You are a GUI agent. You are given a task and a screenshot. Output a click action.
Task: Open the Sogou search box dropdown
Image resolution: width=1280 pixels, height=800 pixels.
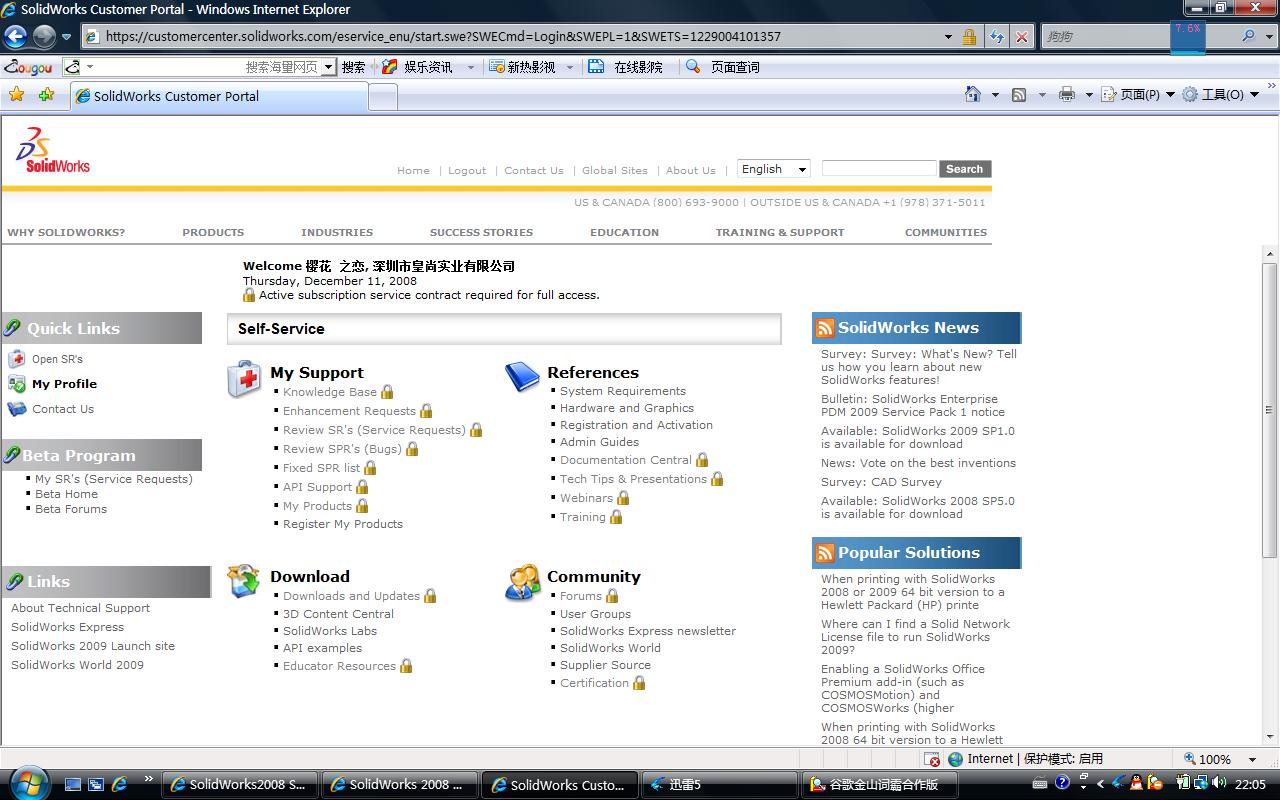tap(328, 67)
